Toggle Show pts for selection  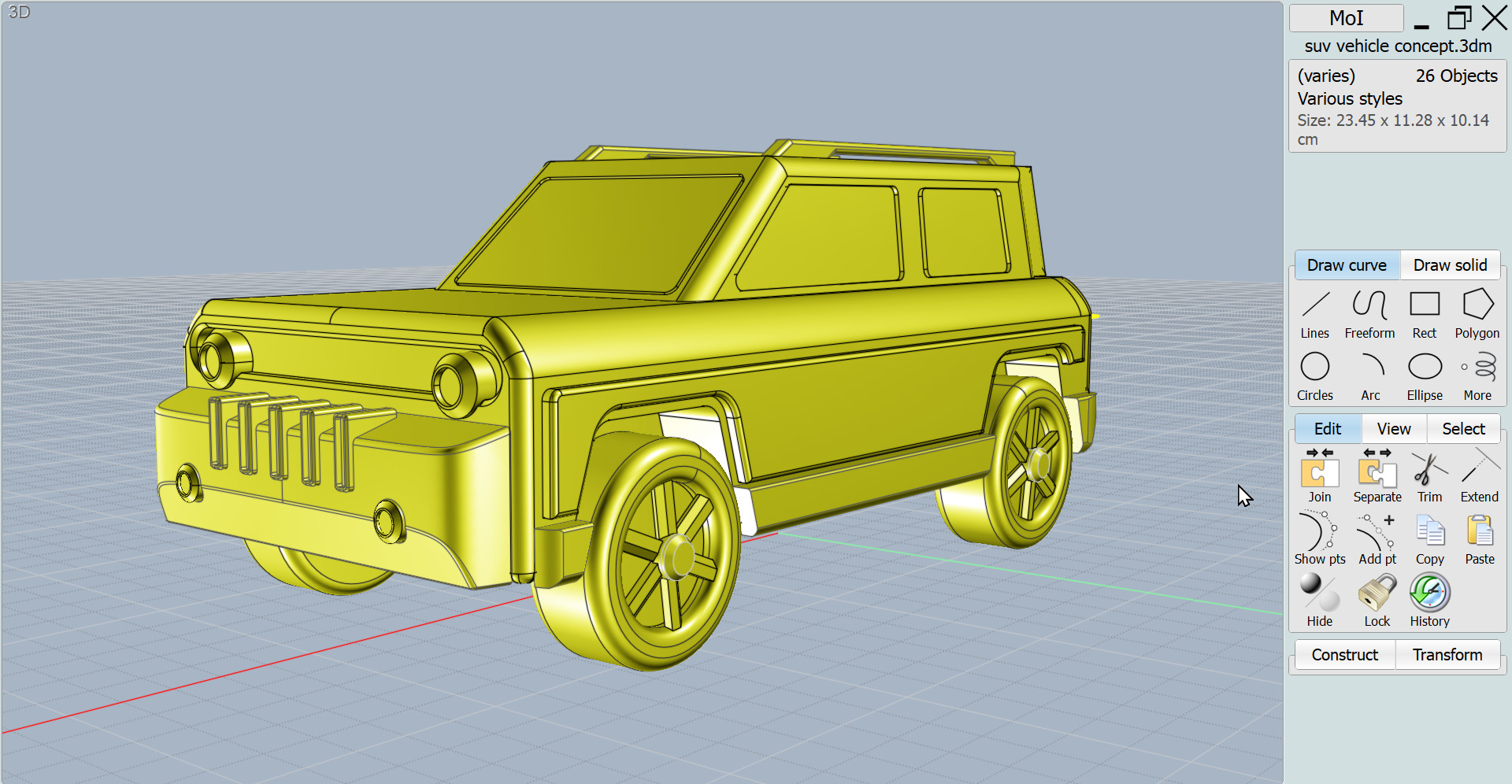coord(1320,538)
